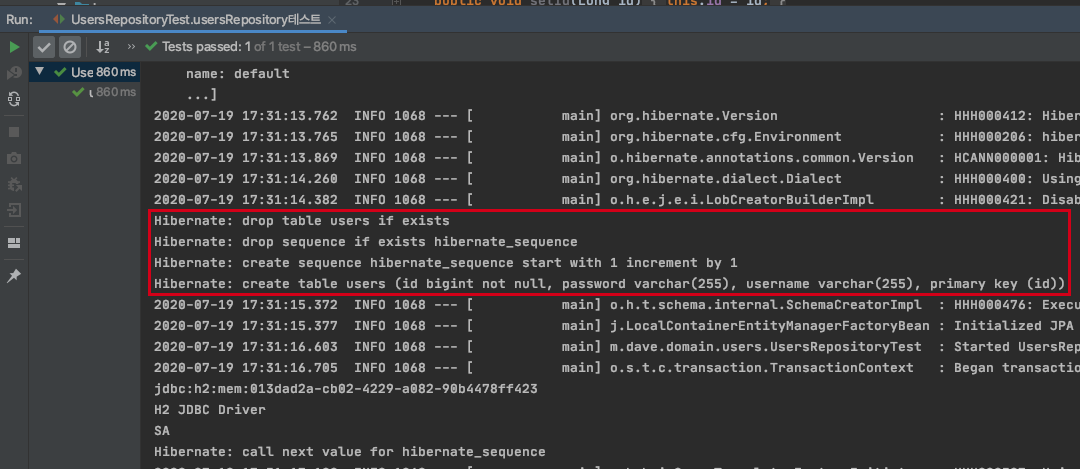Select the root 'Use' test result row
Image resolution: width=1080 pixels, height=469 pixels.
84,72
